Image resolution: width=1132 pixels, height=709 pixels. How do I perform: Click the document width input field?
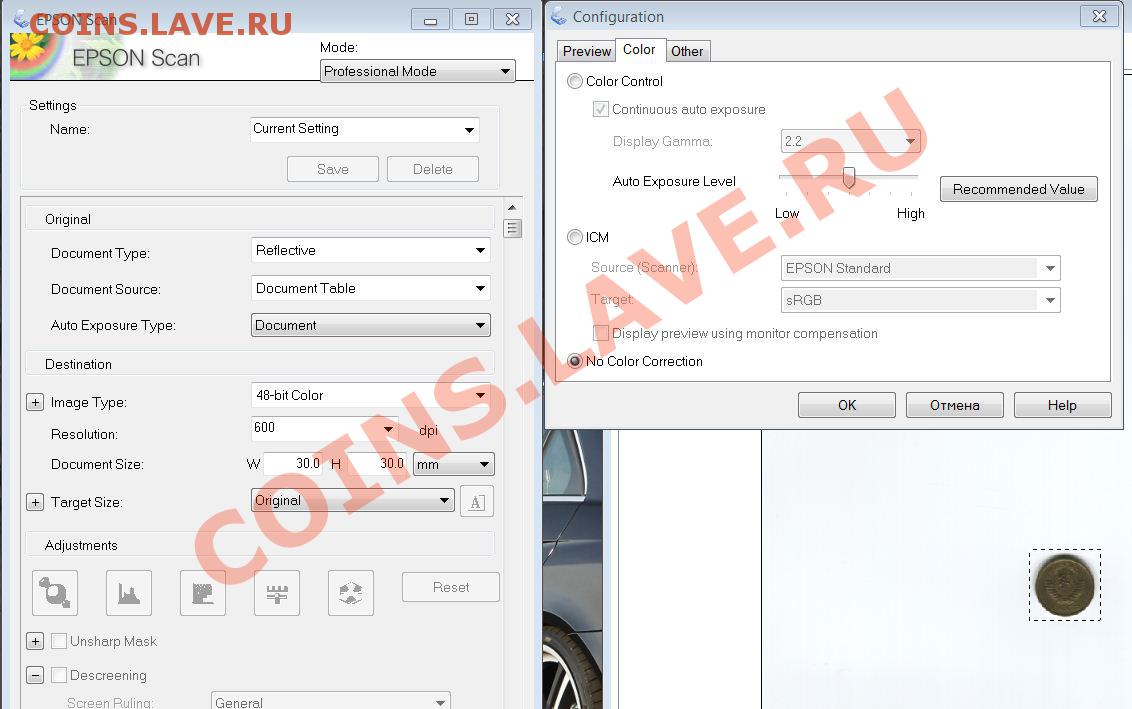294,464
